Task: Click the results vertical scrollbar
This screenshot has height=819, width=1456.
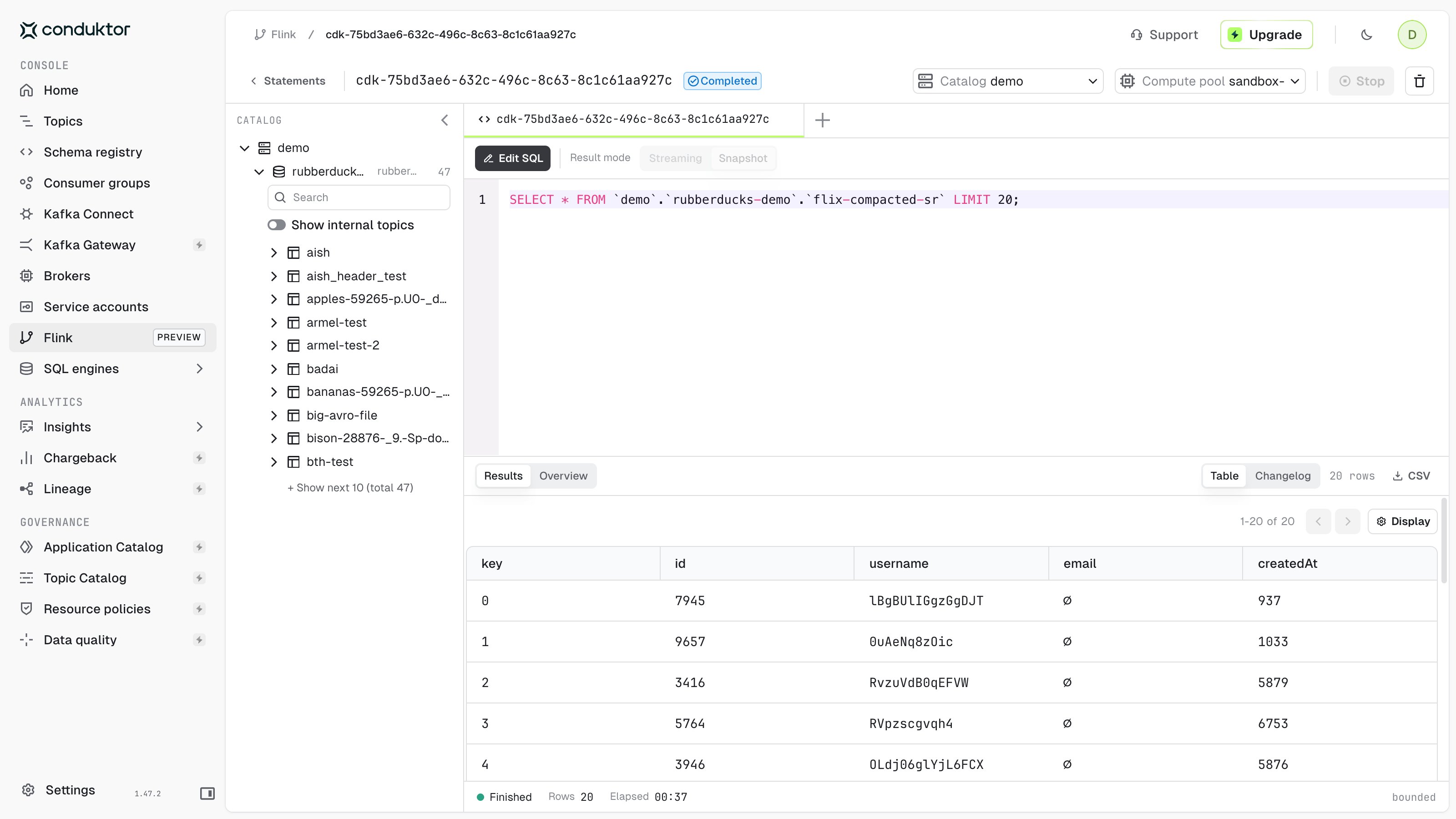Action: (x=1444, y=541)
